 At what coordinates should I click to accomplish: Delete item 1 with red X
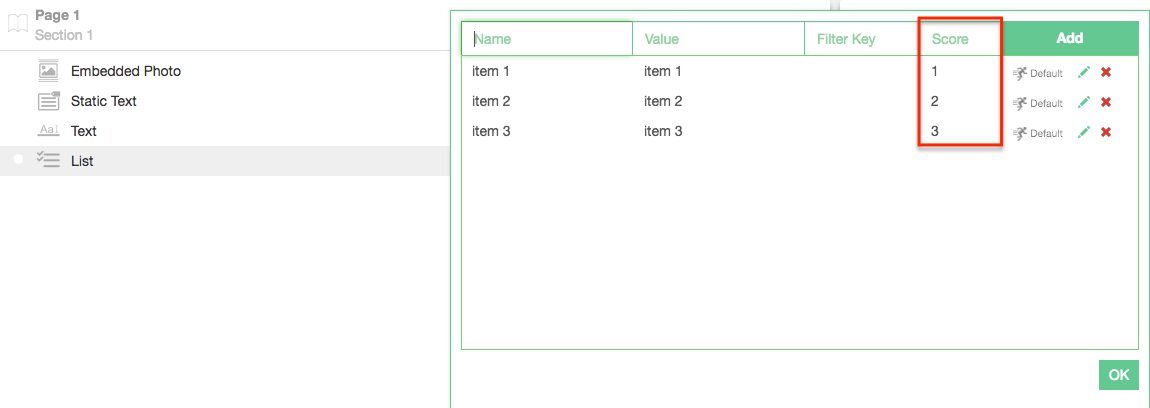click(x=1106, y=73)
